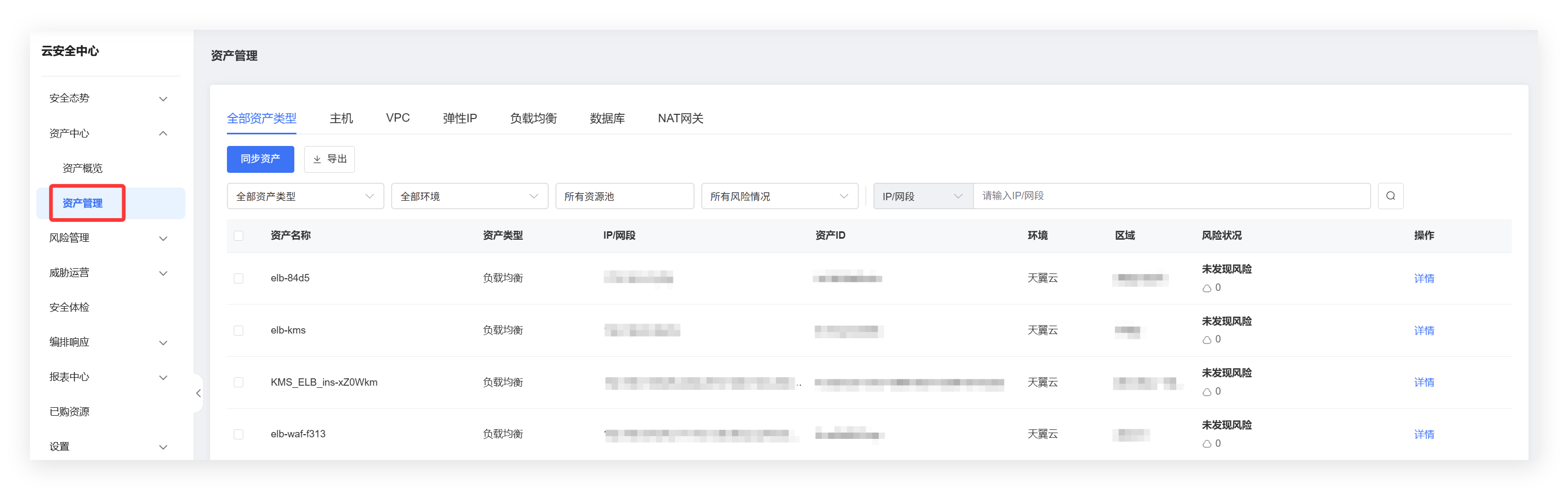
Task: Click the 同步资产 button
Action: (x=261, y=159)
